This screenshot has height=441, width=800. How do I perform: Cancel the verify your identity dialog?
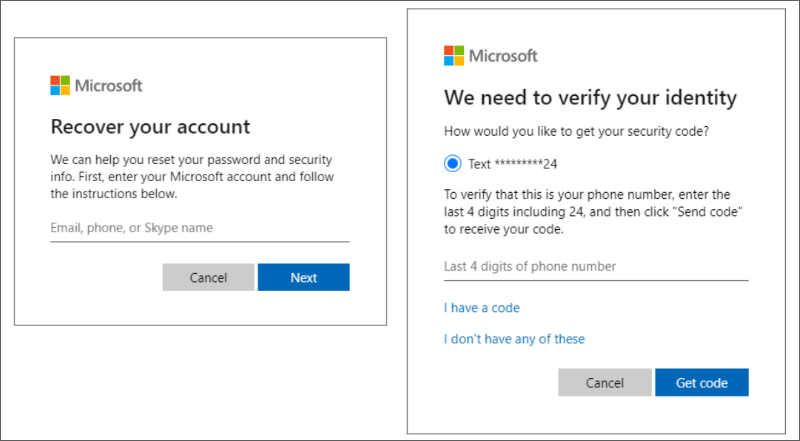point(605,382)
